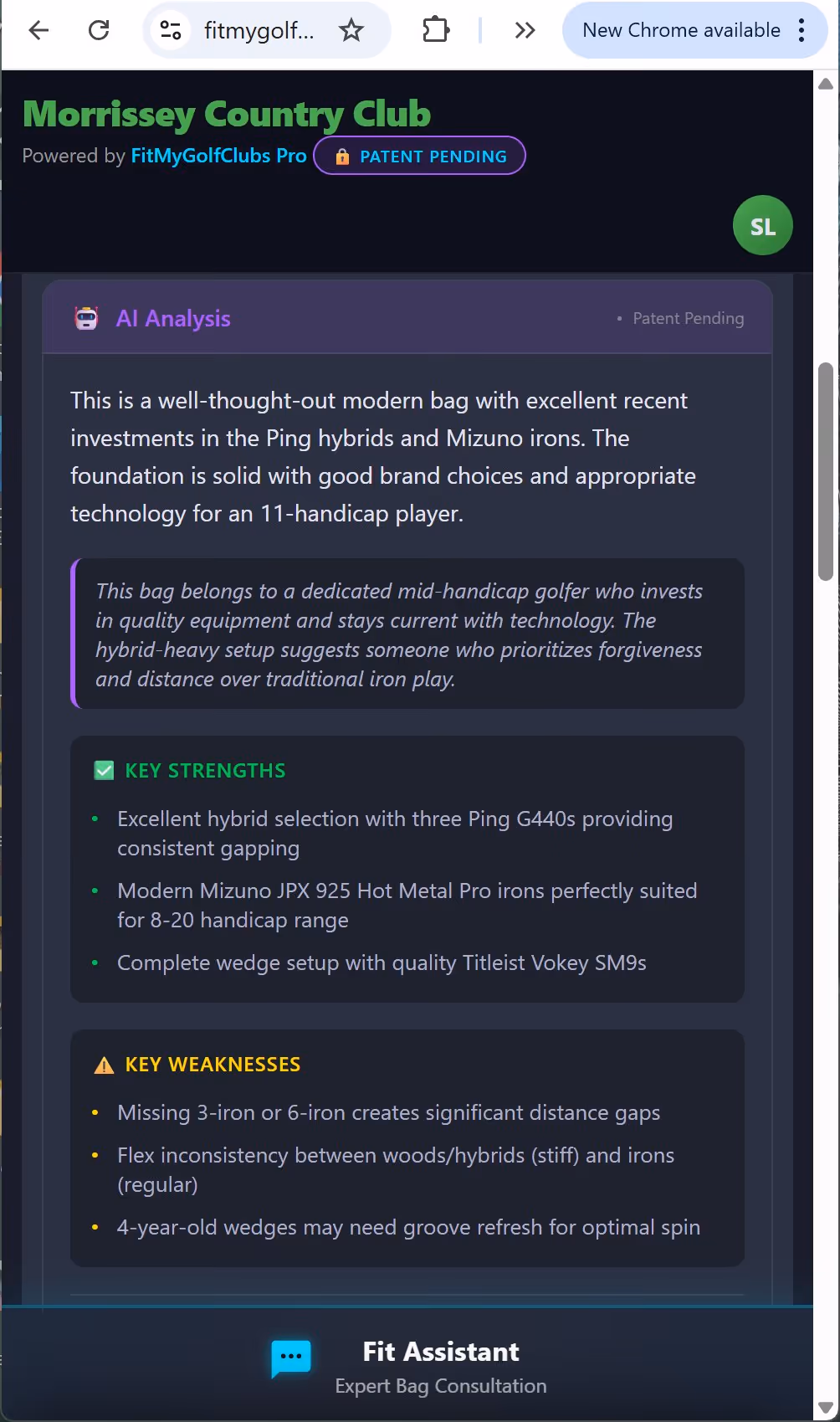This screenshot has width=840, height=1422.
Task: Reload the current page
Action: (x=99, y=30)
